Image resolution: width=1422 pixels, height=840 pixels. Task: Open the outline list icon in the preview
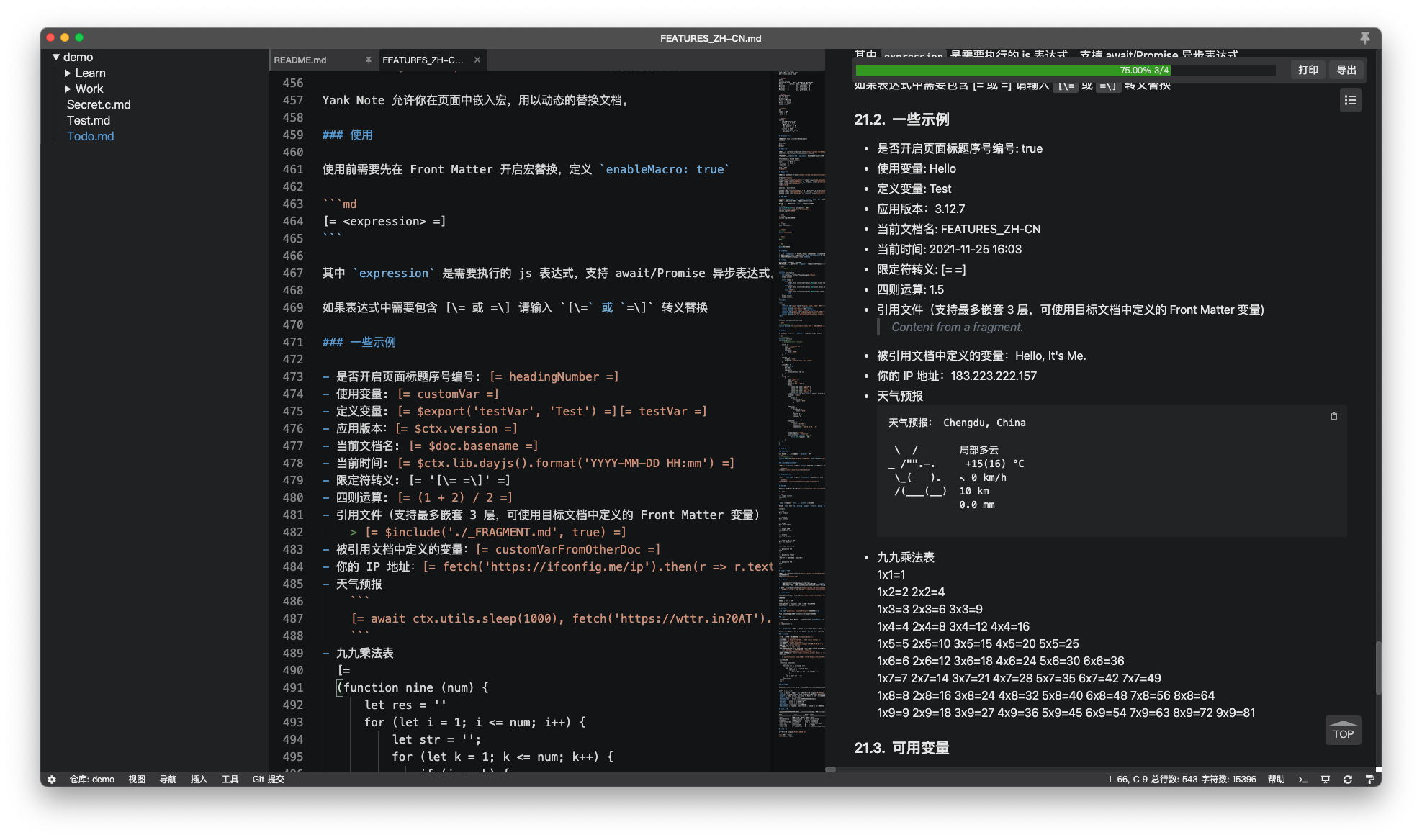tap(1350, 100)
